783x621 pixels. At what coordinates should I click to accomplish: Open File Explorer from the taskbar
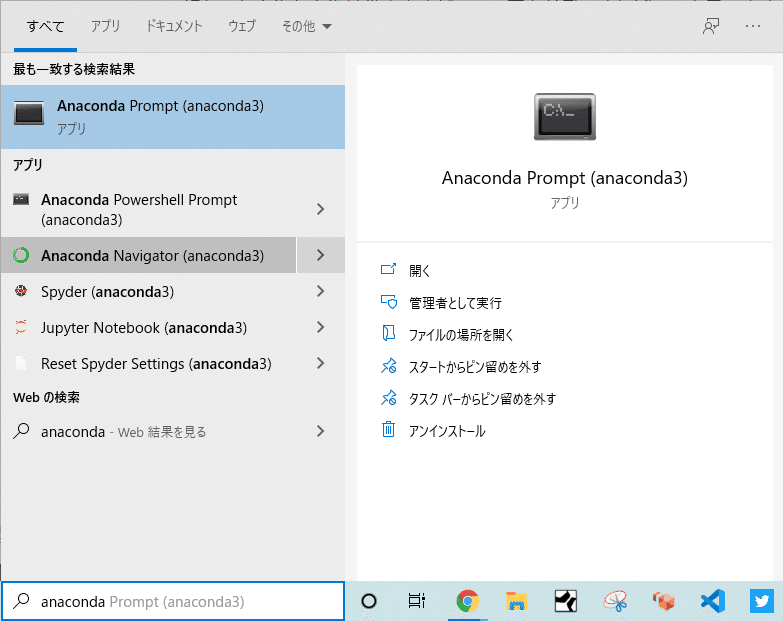(516, 601)
